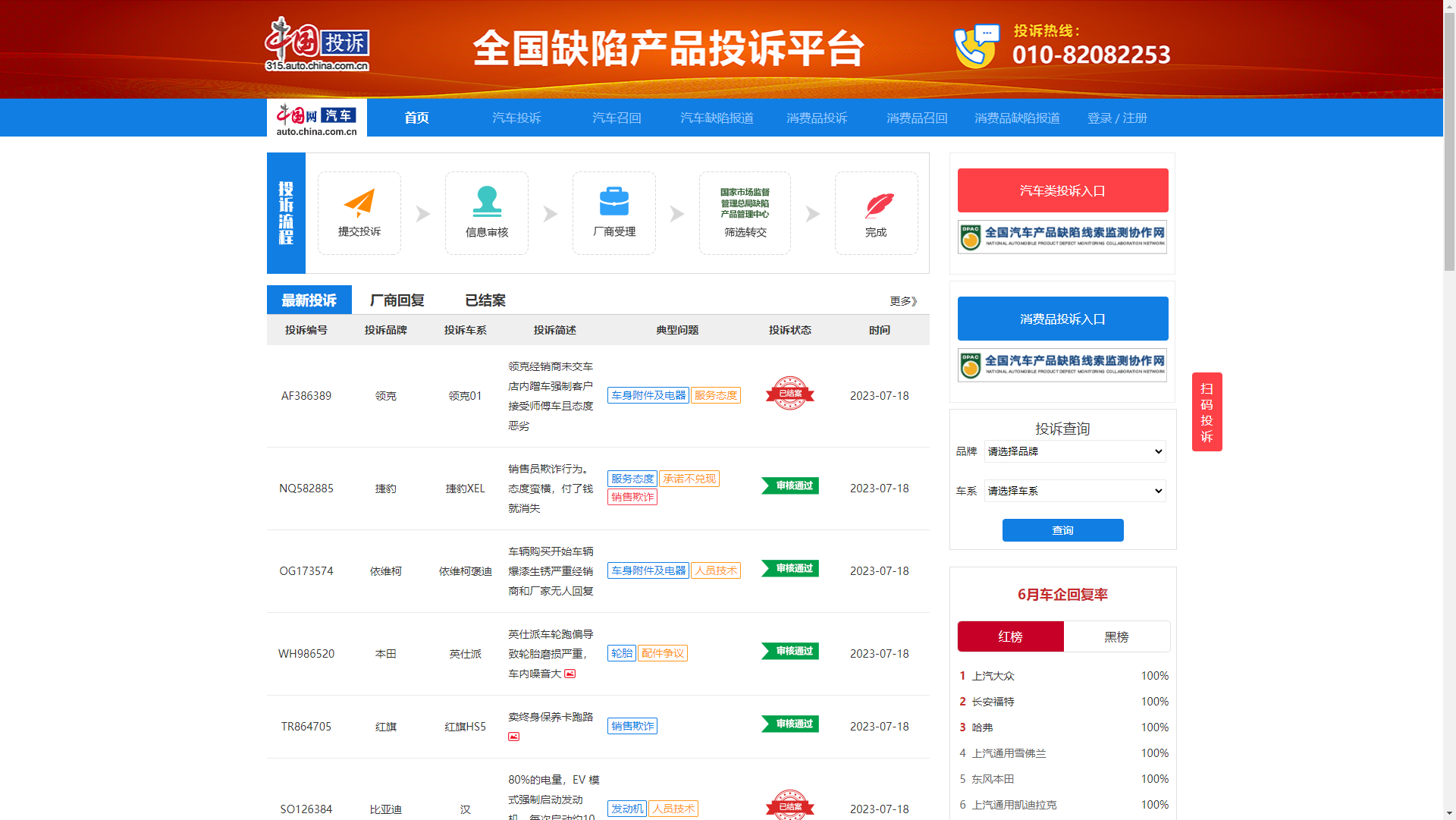The height and width of the screenshot is (820, 1456).
Task: Click the 提交投诉 paper plane icon
Action: pos(359,203)
